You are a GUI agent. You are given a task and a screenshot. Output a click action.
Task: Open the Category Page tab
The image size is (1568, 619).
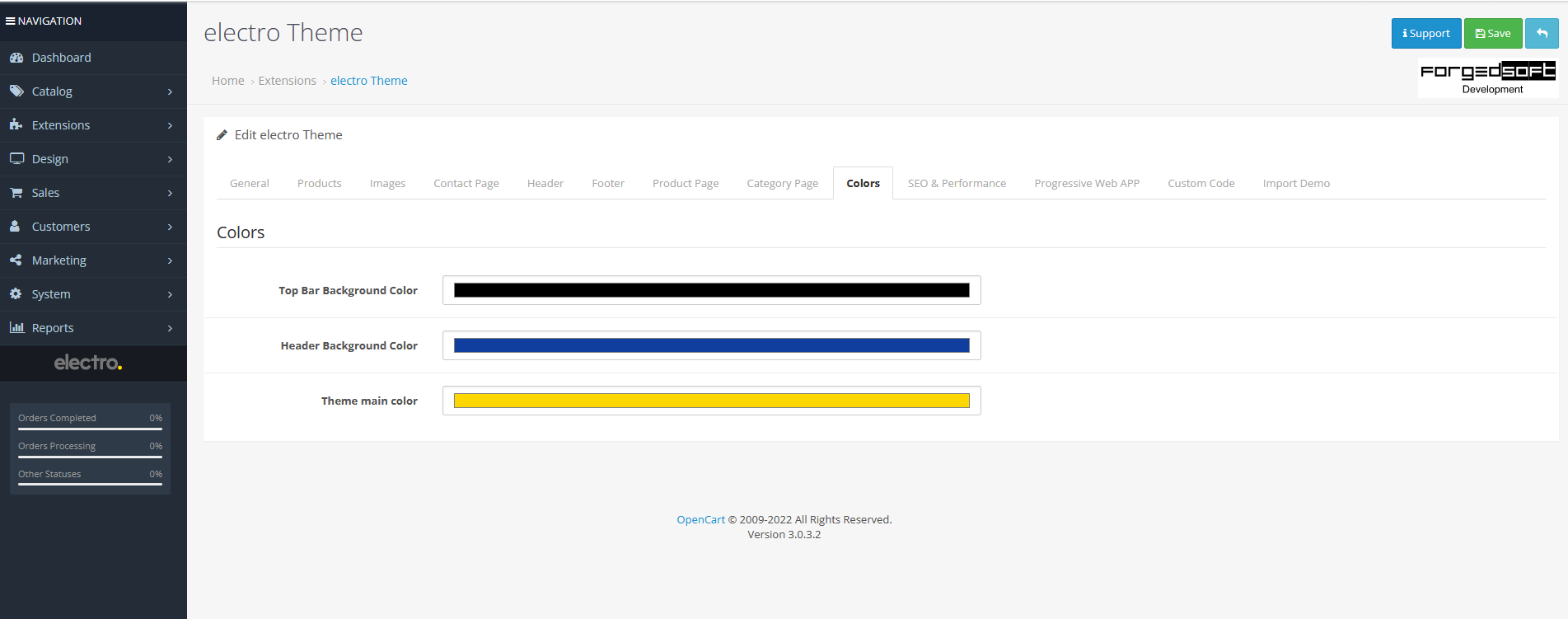783,183
